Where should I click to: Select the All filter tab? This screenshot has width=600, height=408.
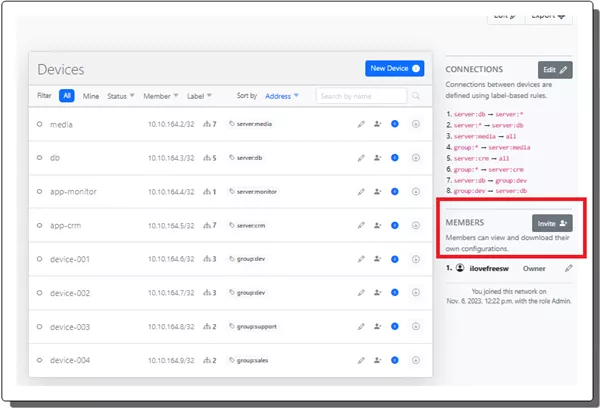[67, 96]
